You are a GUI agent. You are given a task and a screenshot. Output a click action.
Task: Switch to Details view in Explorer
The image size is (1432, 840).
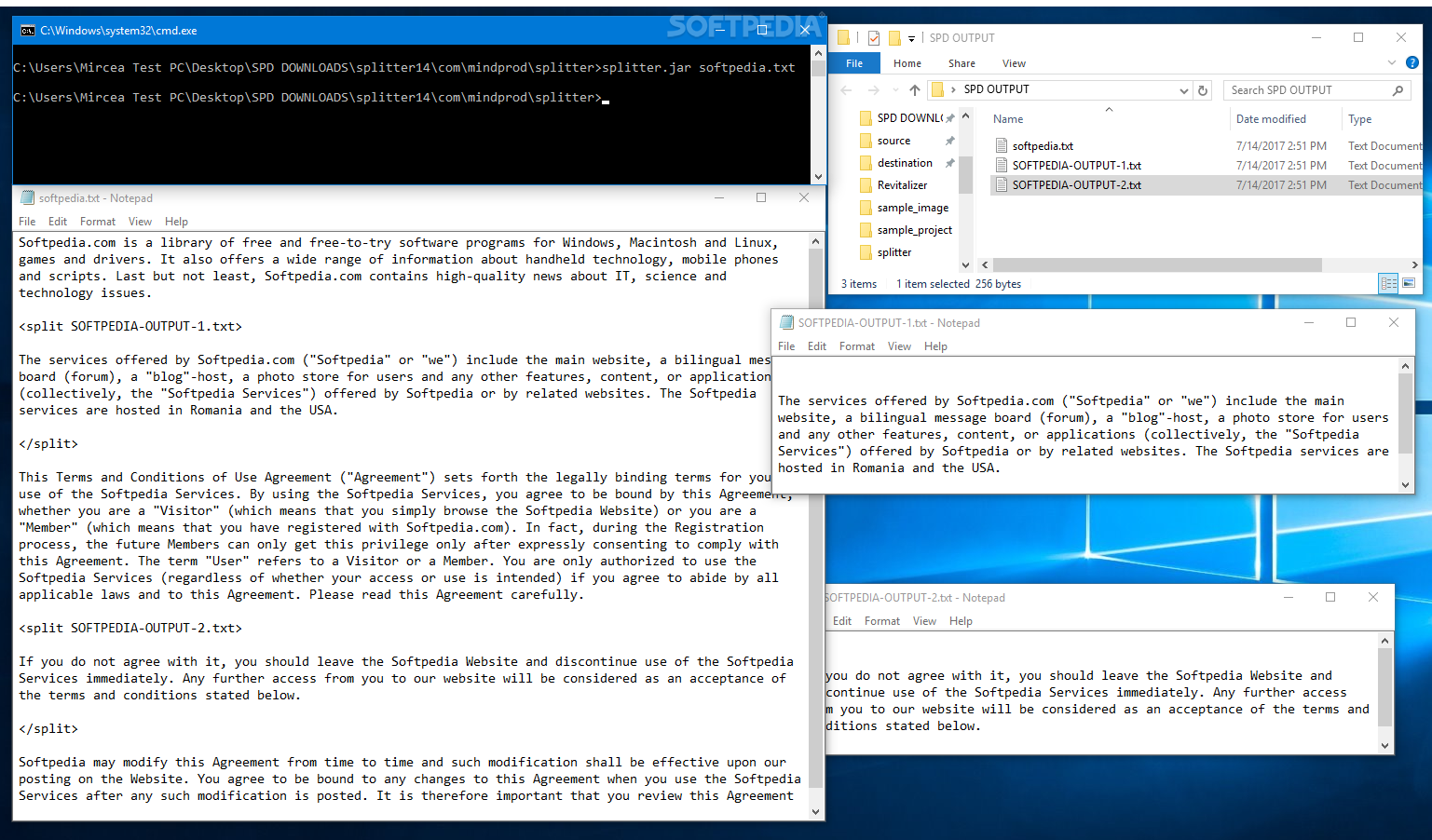coord(1389,283)
